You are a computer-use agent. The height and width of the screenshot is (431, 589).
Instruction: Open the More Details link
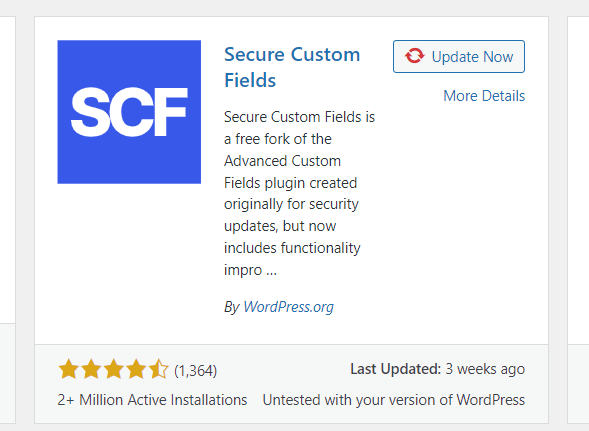pyautogui.click(x=484, y=96)
